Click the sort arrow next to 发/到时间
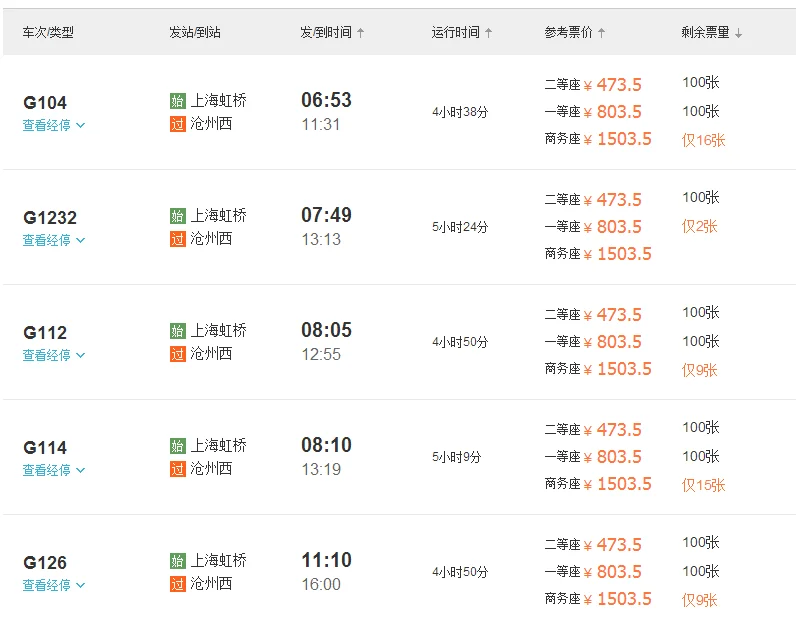 (x=361, y=33)
